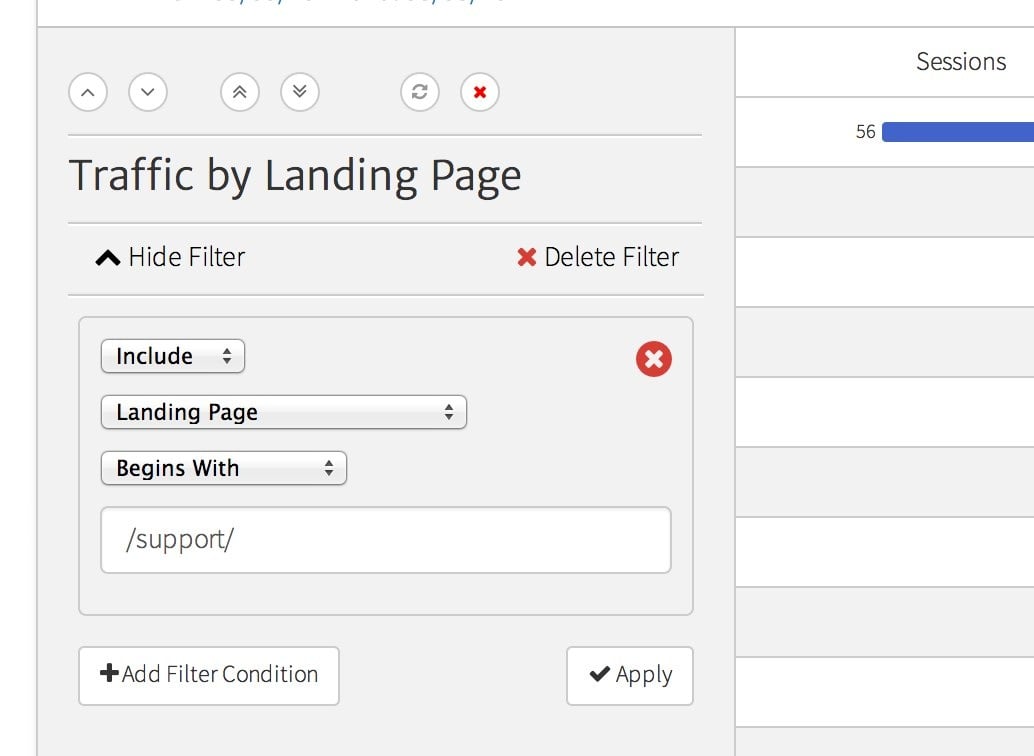Image resolution: width=1034 pixels, height=756 pixels.
Task: Remove widget using small red X icon
Action: pos(480,92)
